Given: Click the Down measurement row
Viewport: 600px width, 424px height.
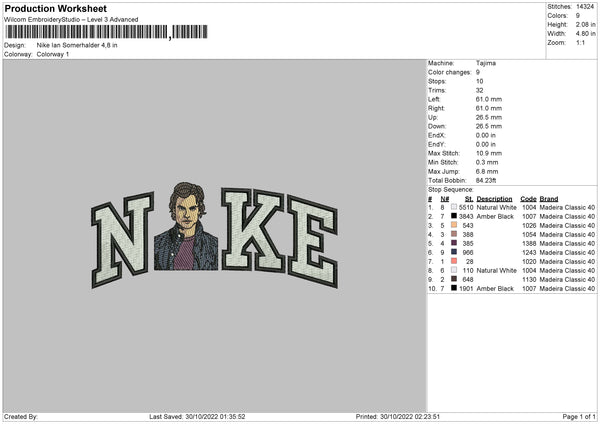Looking at the screenshot, I should (465, 126).
